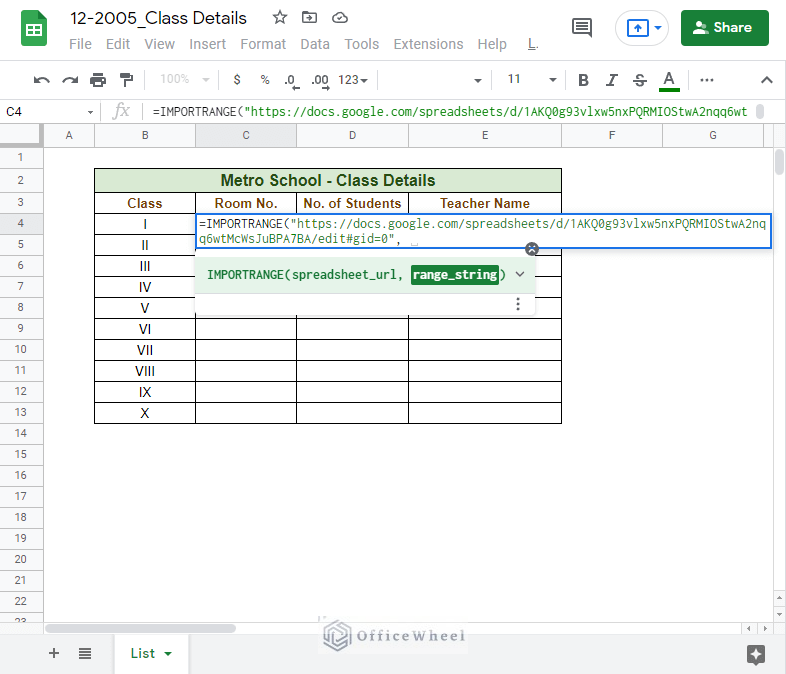Click the print icon
Screen dimensions: 786x674
click(x=98, y=80)
